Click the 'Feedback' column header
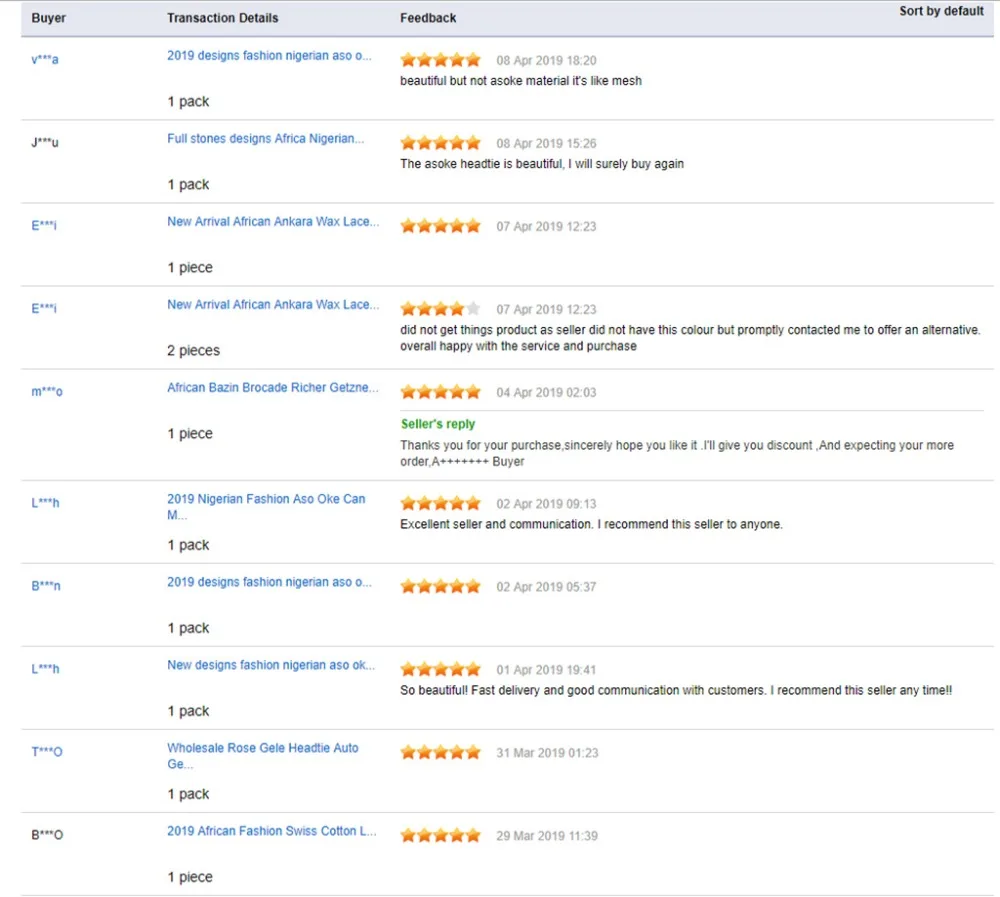The width and height of the screenshot is (1000, 897). point(428,18)
